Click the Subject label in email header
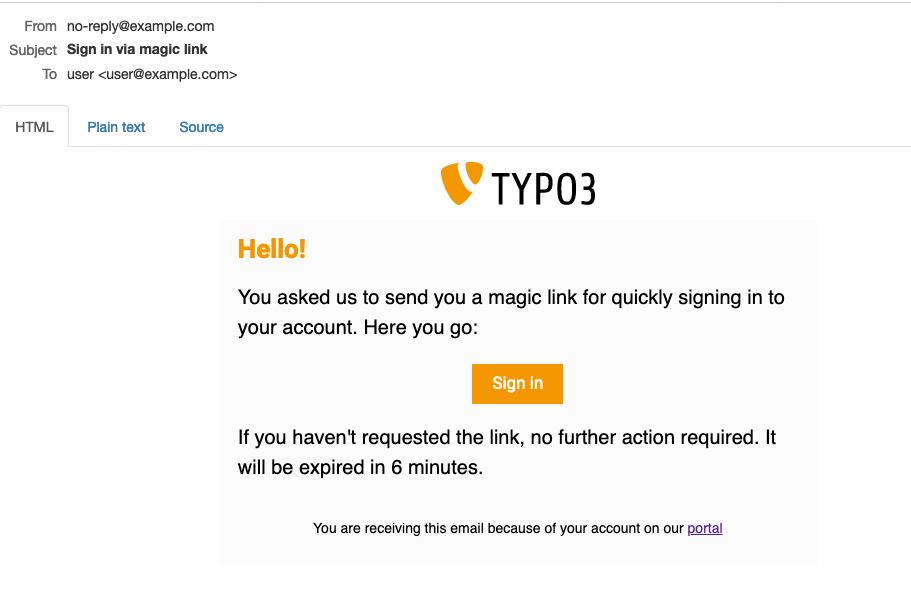911x609 pixels. click(33, 50)
